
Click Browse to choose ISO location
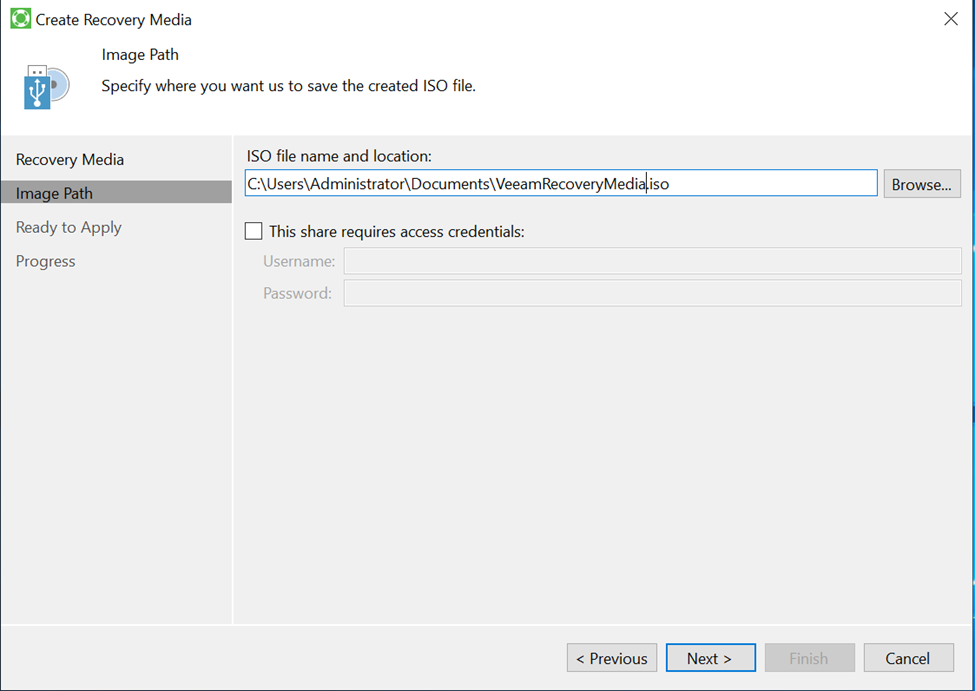pos(921,184)
